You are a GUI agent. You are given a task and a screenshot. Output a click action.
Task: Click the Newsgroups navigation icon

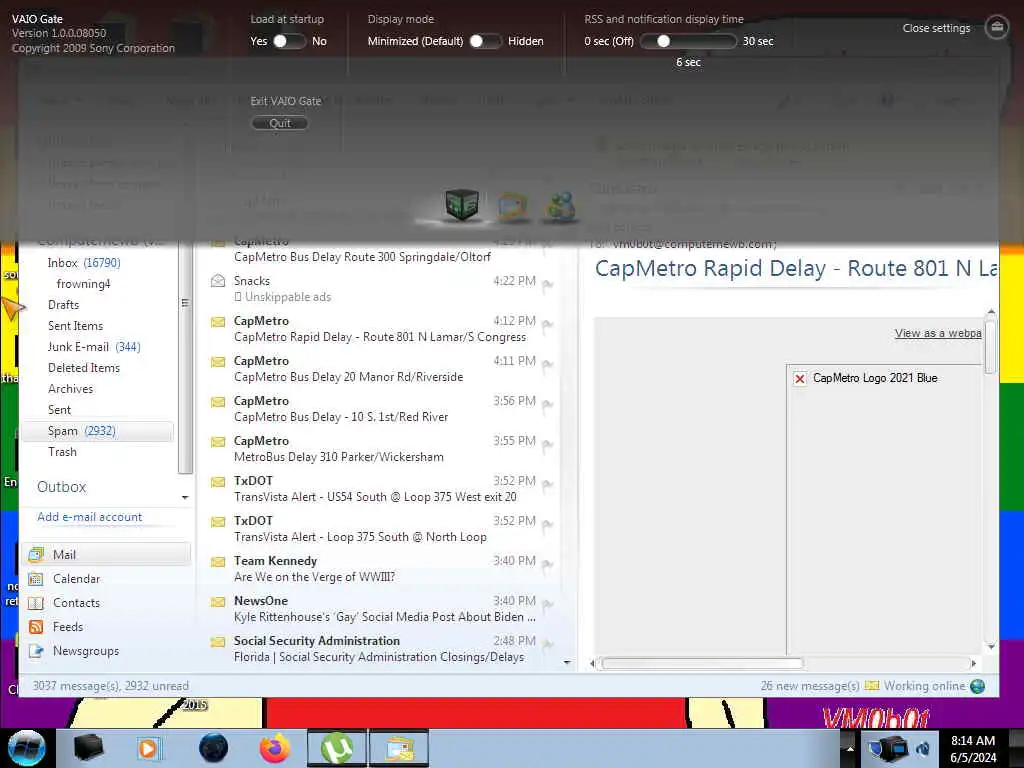click(x=36, y=651)
